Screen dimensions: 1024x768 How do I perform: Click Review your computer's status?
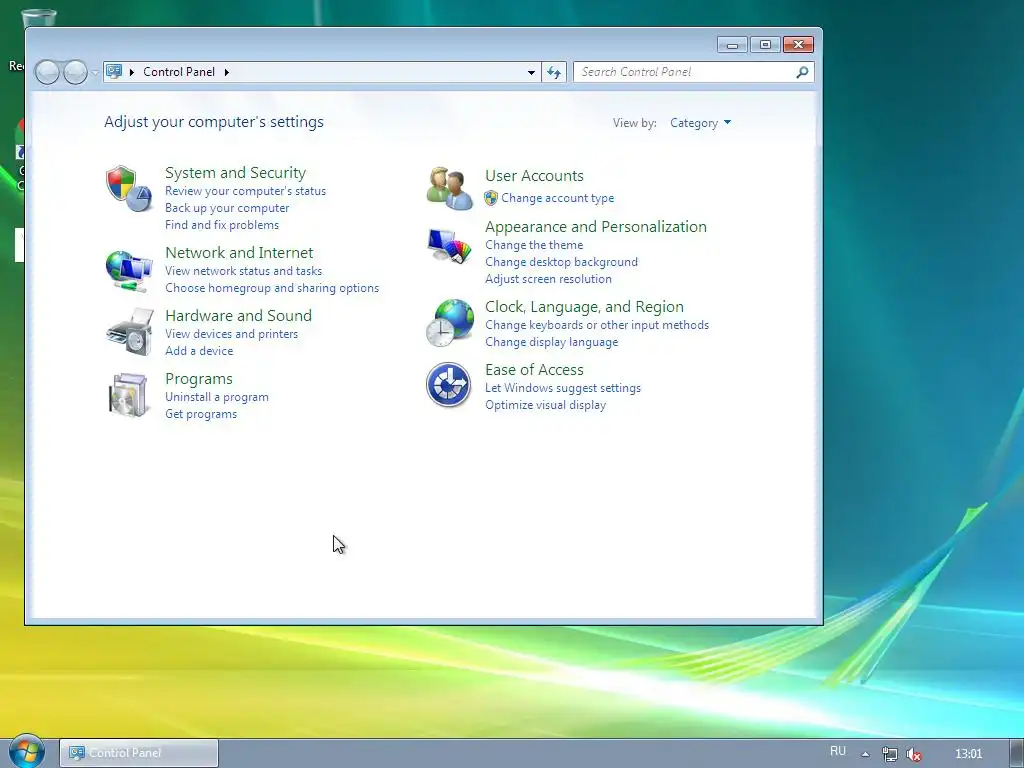[245, 191]
